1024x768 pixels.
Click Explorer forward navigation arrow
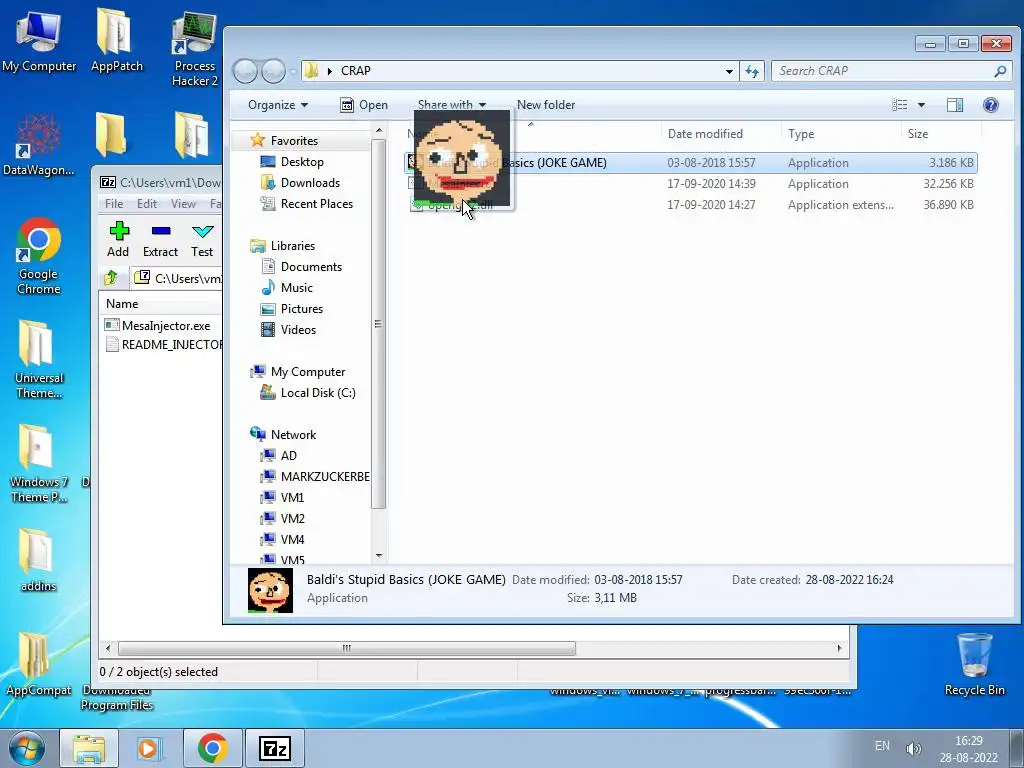pyautogui.click(x=273, y=71)
